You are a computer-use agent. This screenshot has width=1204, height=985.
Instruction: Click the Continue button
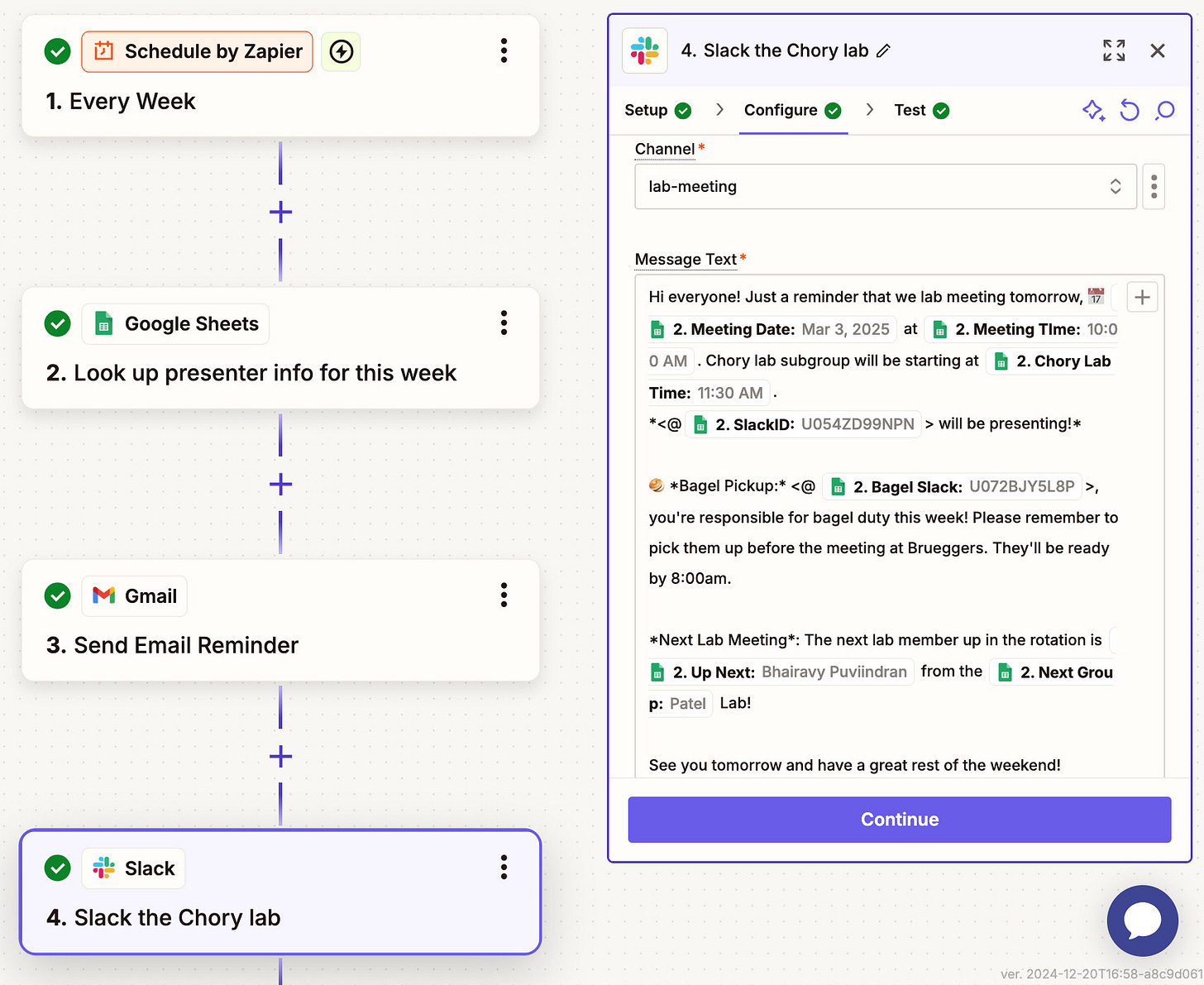(900, 820)
